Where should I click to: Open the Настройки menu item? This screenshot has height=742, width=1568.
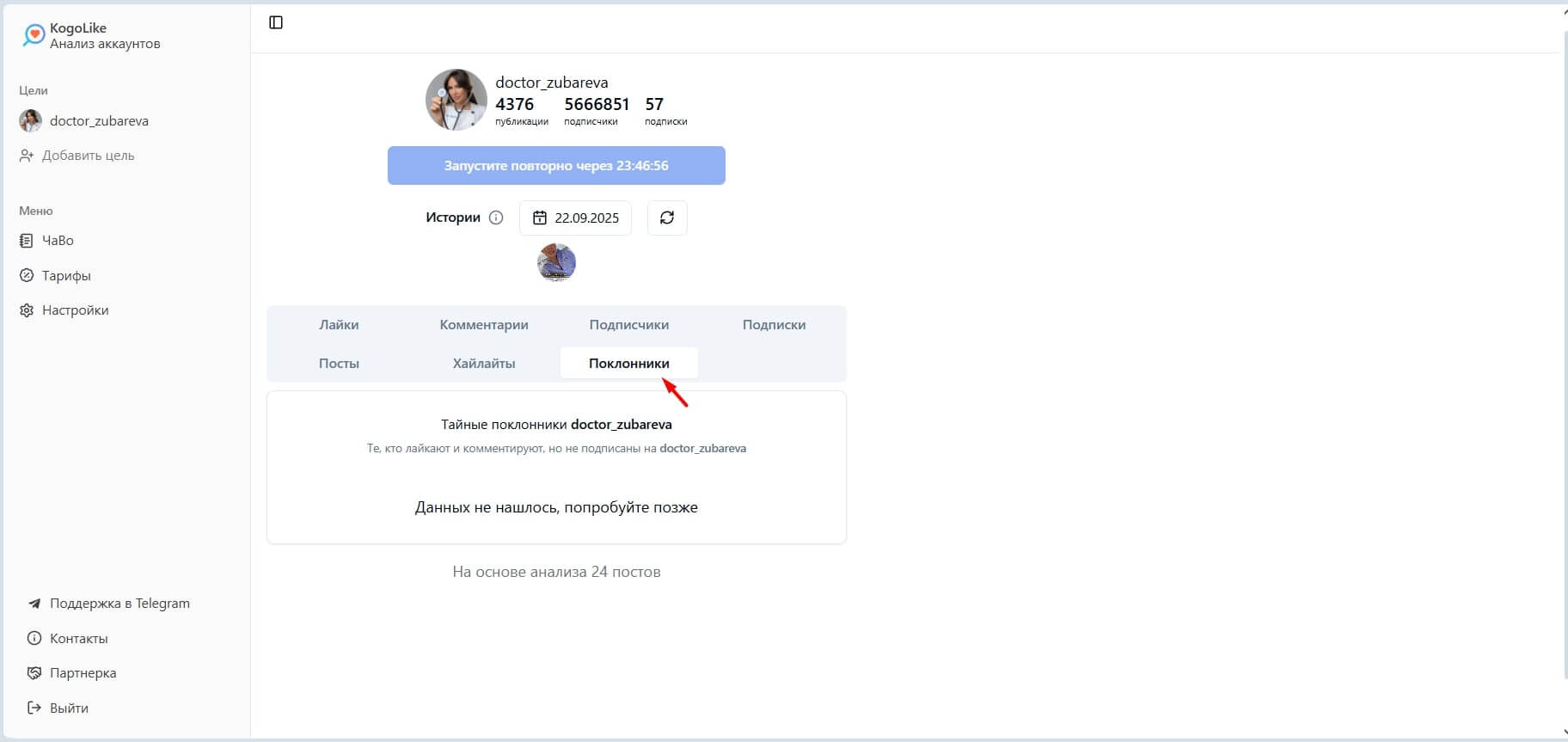(x=75, y=310)
